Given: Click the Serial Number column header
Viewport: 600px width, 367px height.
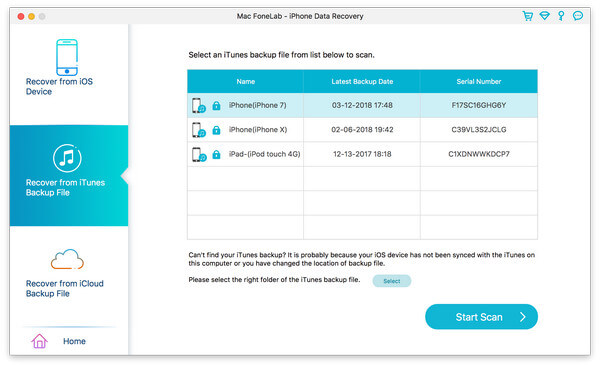Looking at the screenshot, I should [479, 82].
